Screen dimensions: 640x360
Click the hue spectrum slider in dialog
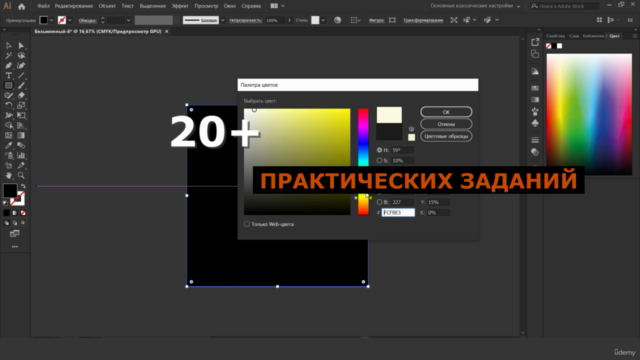click(x=363, y=162)
